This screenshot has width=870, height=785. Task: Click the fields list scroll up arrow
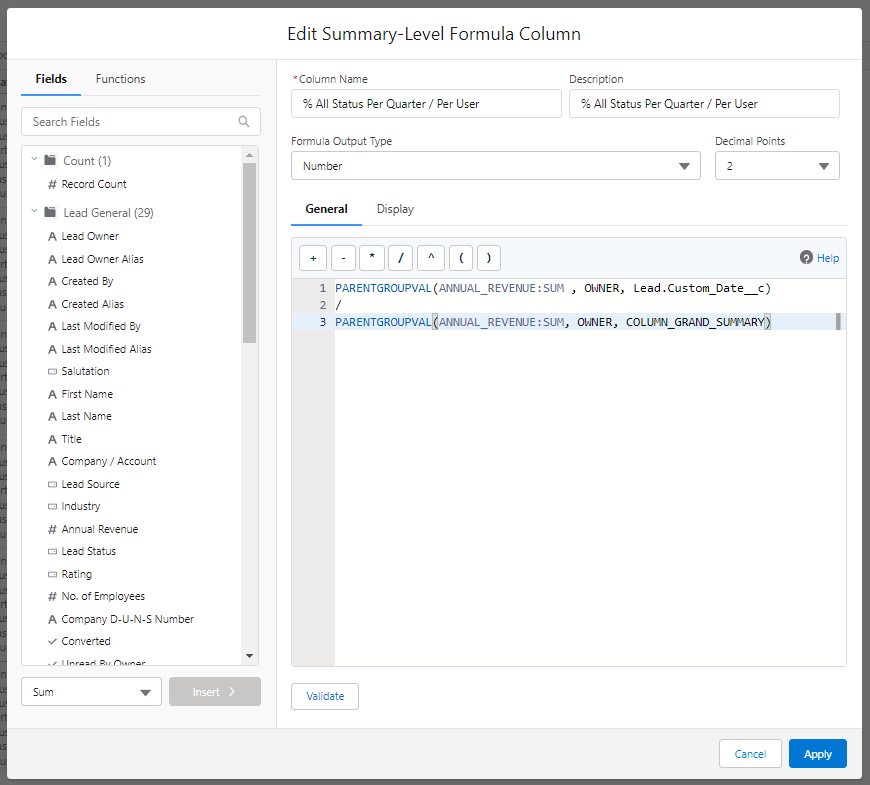(249, 155)
